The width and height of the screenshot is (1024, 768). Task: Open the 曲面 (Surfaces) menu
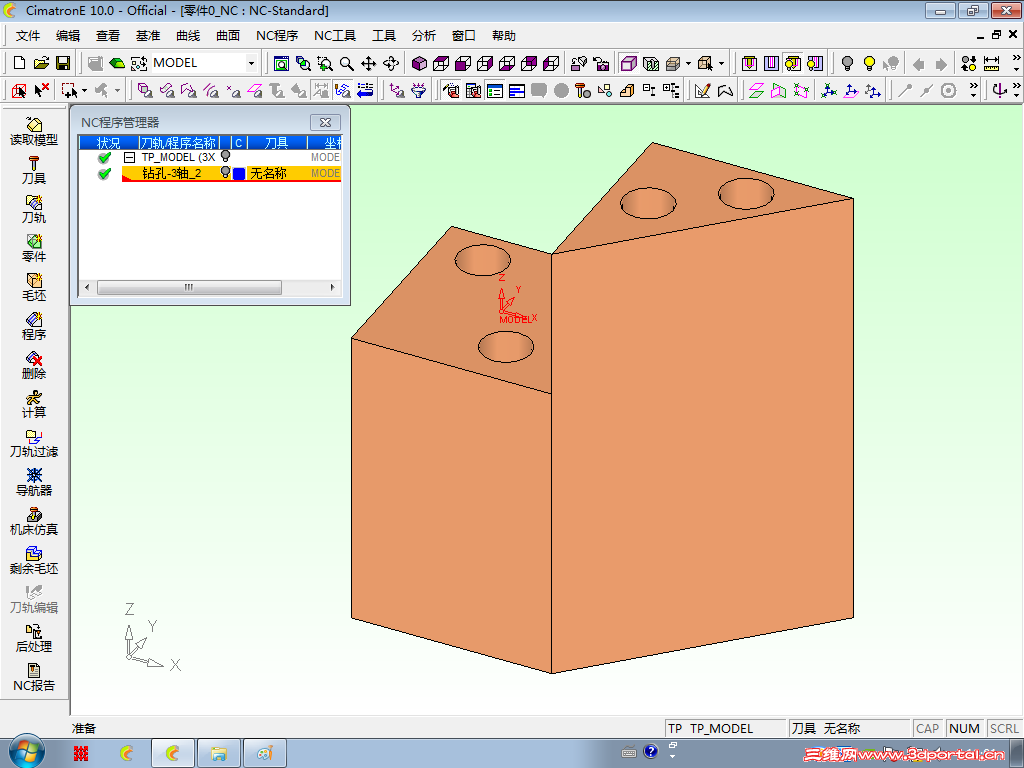(228, 36)
